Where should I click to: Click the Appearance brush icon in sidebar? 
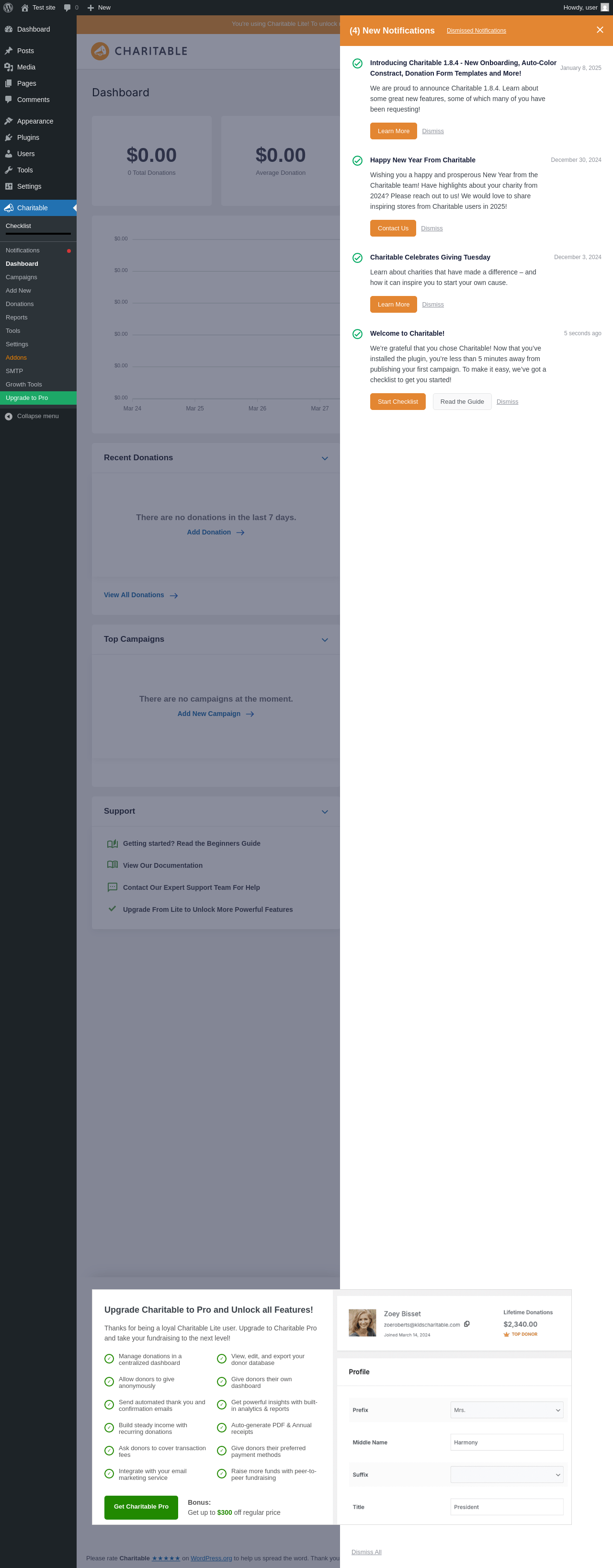9,121
